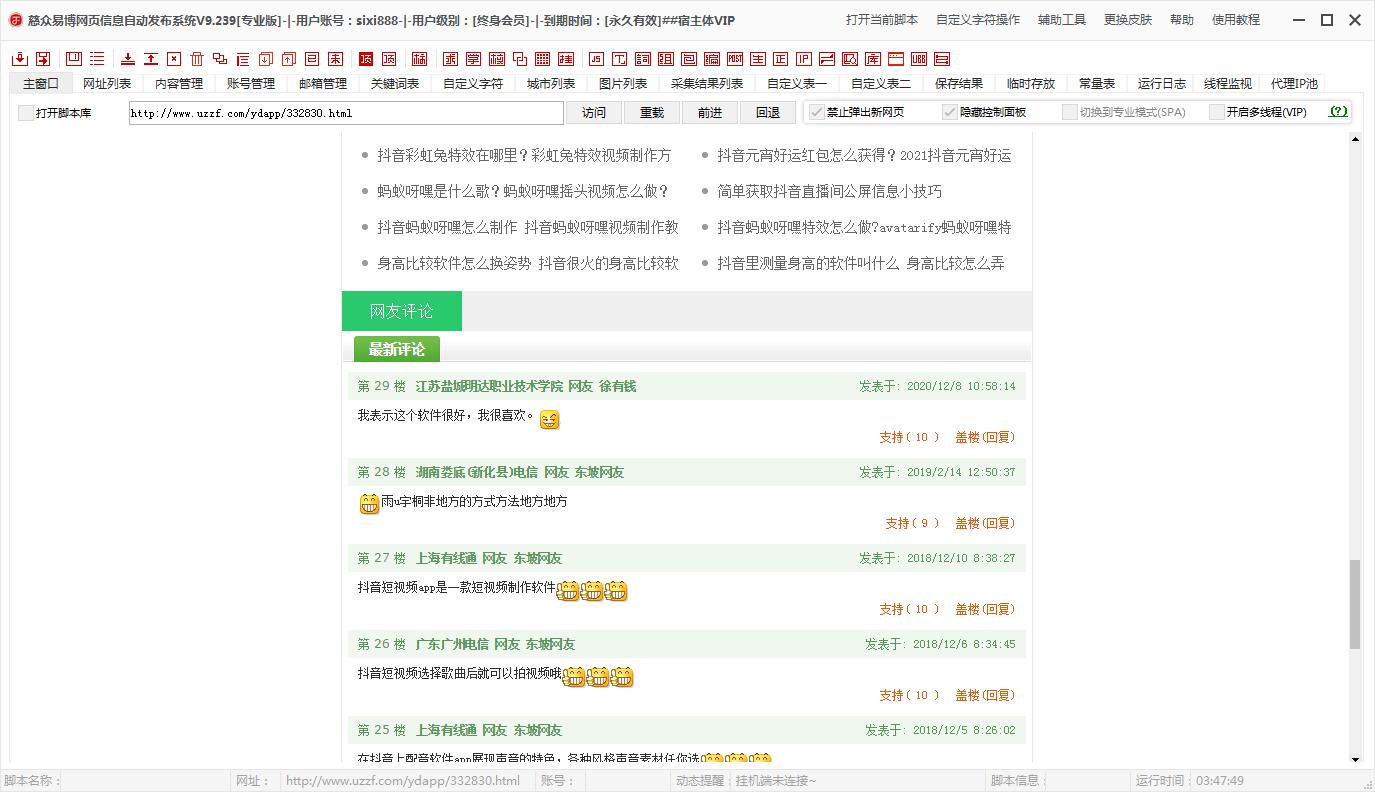Click the upload arrow toolbar icon
Screen dimensions: 1375x792
tap(151, 59)
